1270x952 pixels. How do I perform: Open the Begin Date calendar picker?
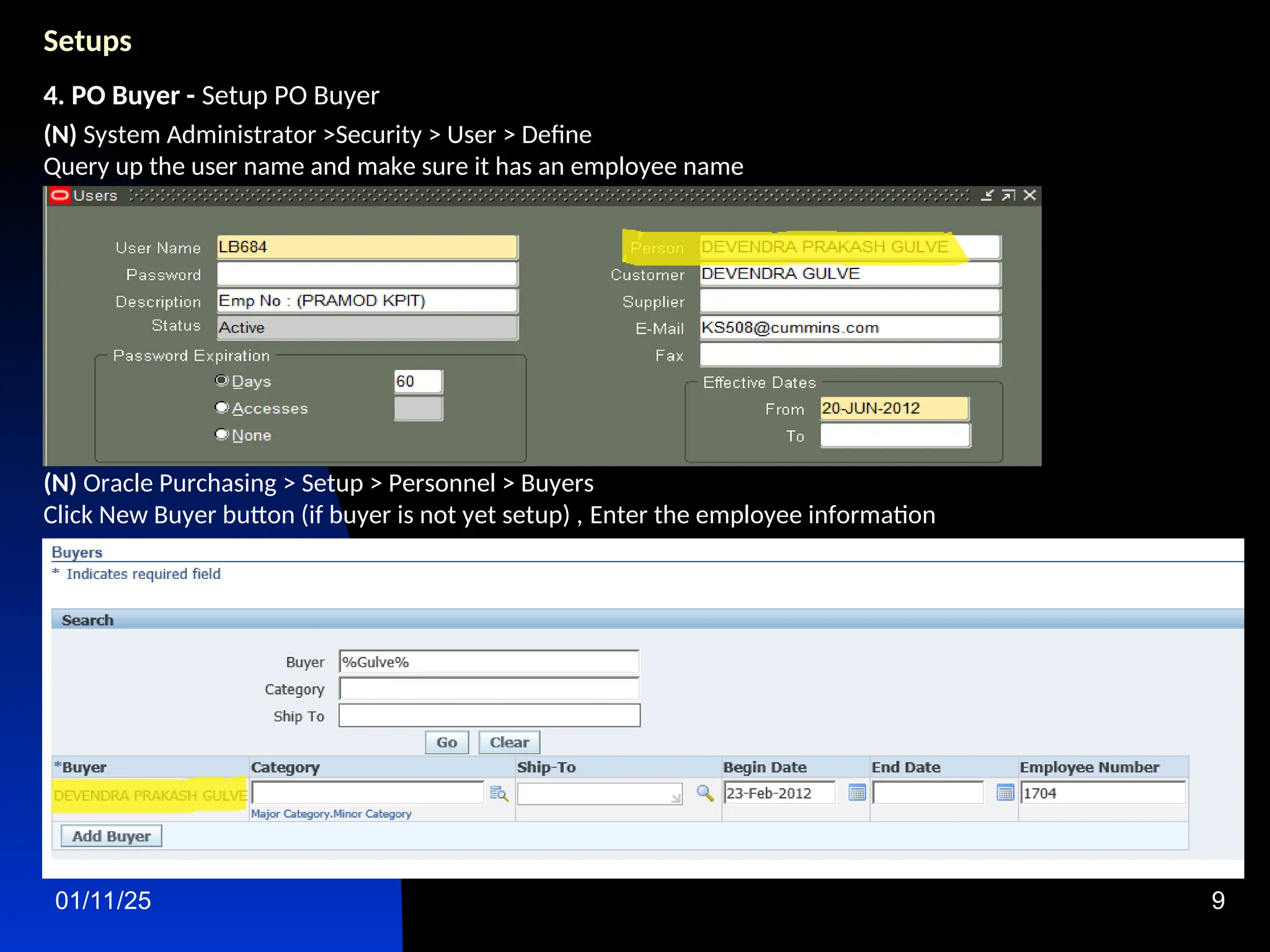coord(857,793)
